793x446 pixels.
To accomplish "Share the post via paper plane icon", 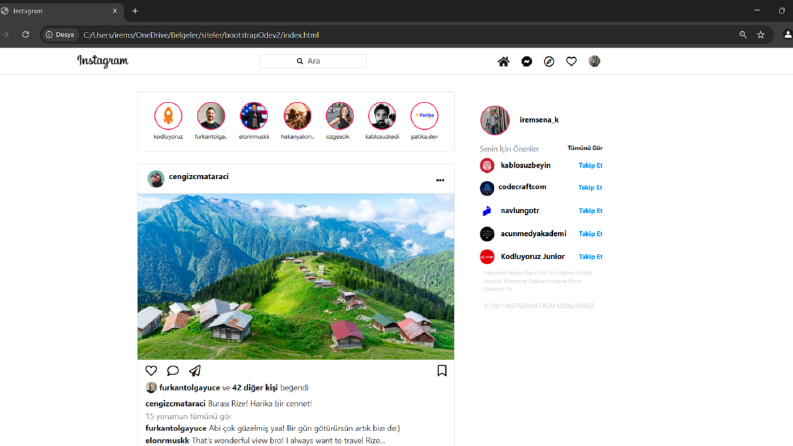I will (195, 371).
